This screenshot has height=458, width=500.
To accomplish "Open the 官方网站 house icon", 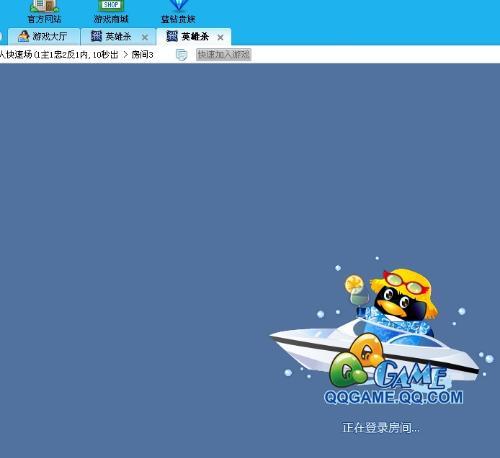I will point(45,6).
